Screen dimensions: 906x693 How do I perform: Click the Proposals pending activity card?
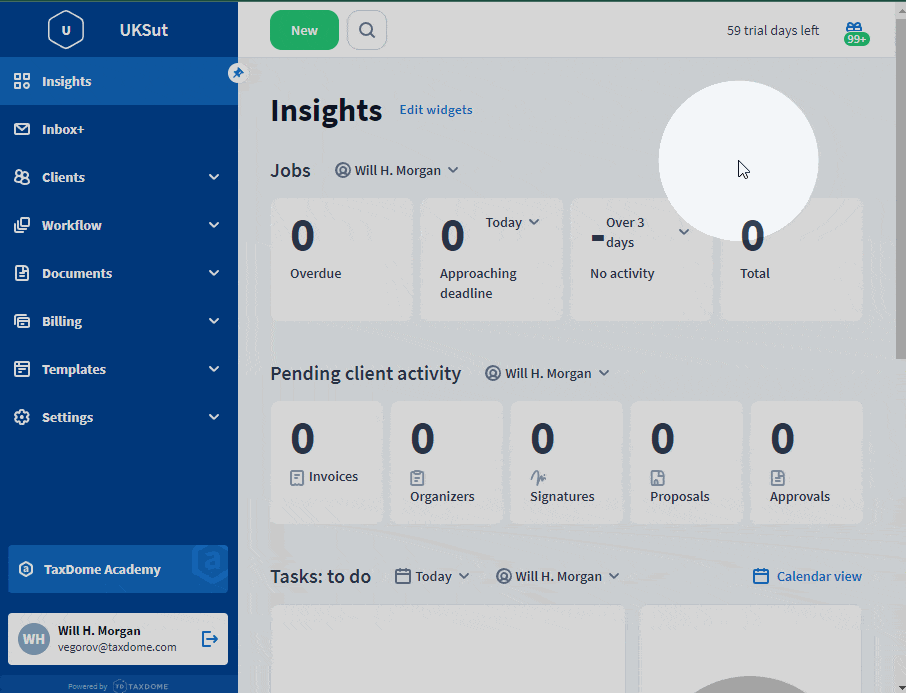[x=686, y=462]
